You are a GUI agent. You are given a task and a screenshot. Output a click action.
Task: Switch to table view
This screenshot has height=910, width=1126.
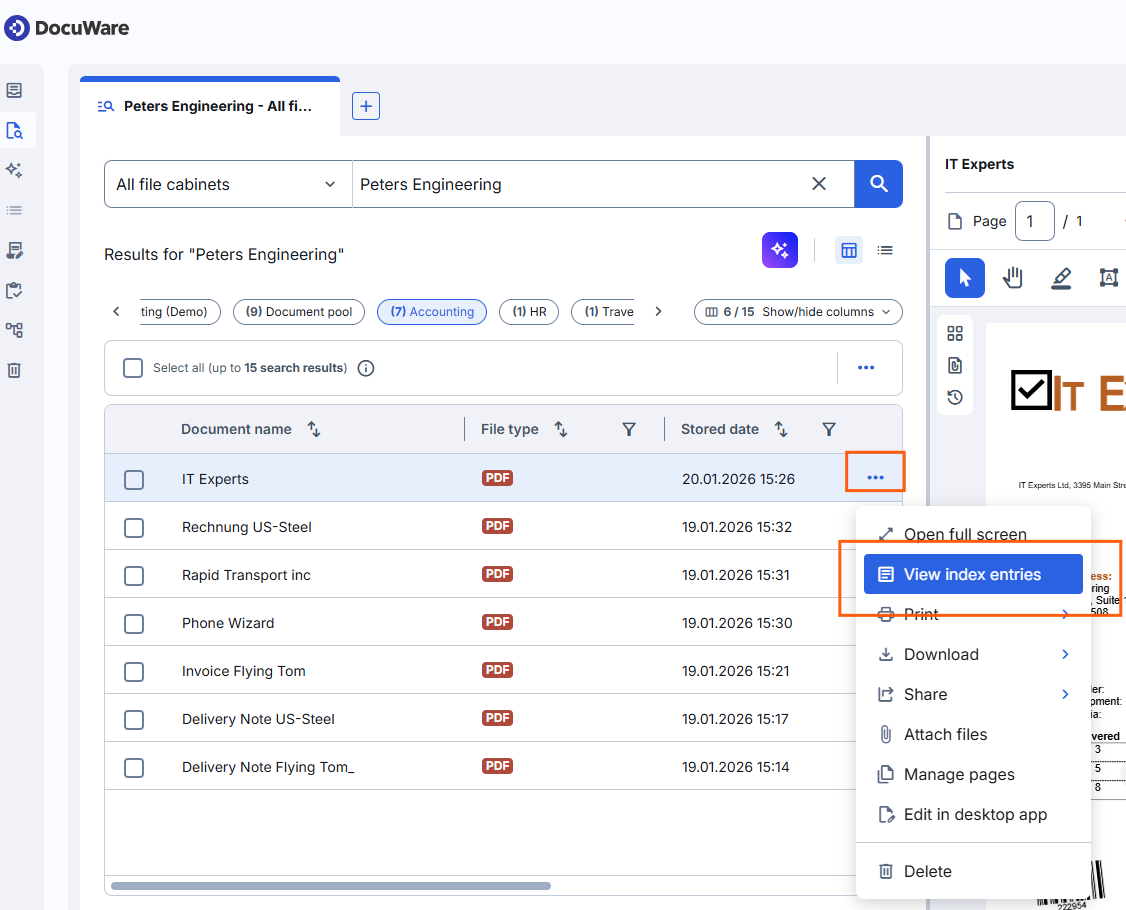coord(849,250)
